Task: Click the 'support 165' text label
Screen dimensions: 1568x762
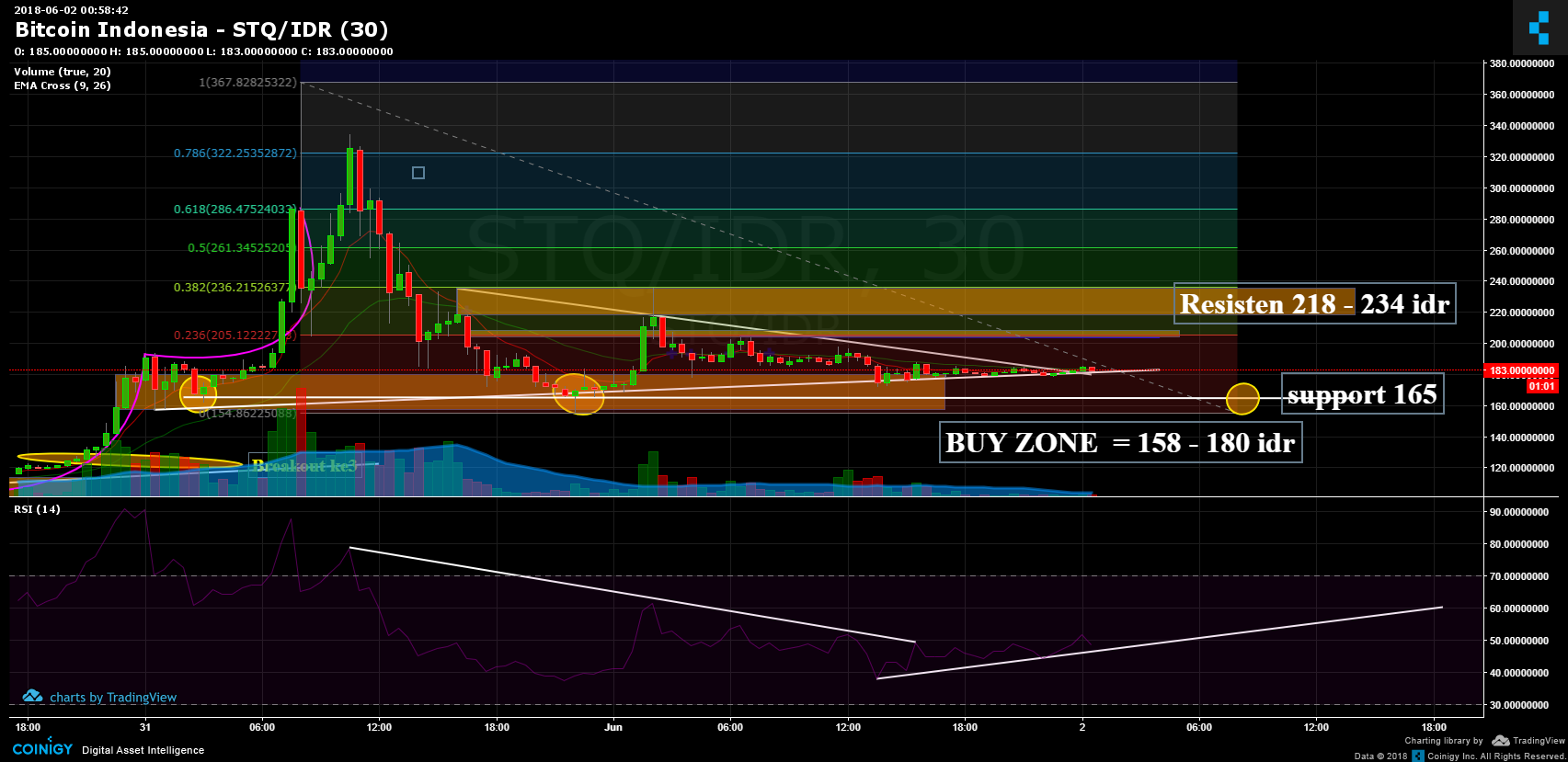Action: point(1361,395)
